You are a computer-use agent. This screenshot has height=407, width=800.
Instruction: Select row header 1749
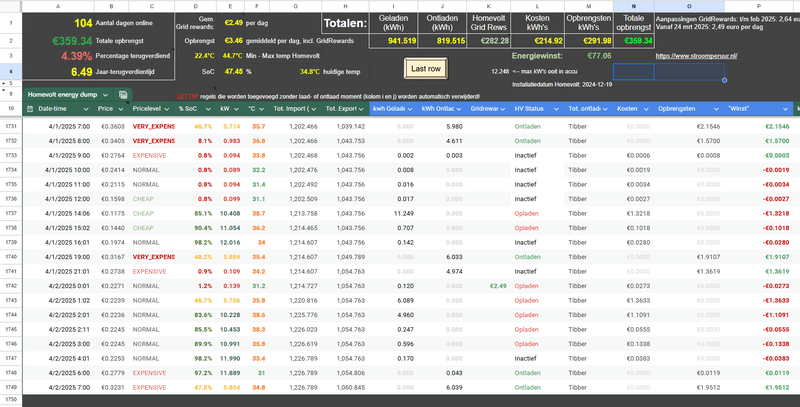click(11, 388)
